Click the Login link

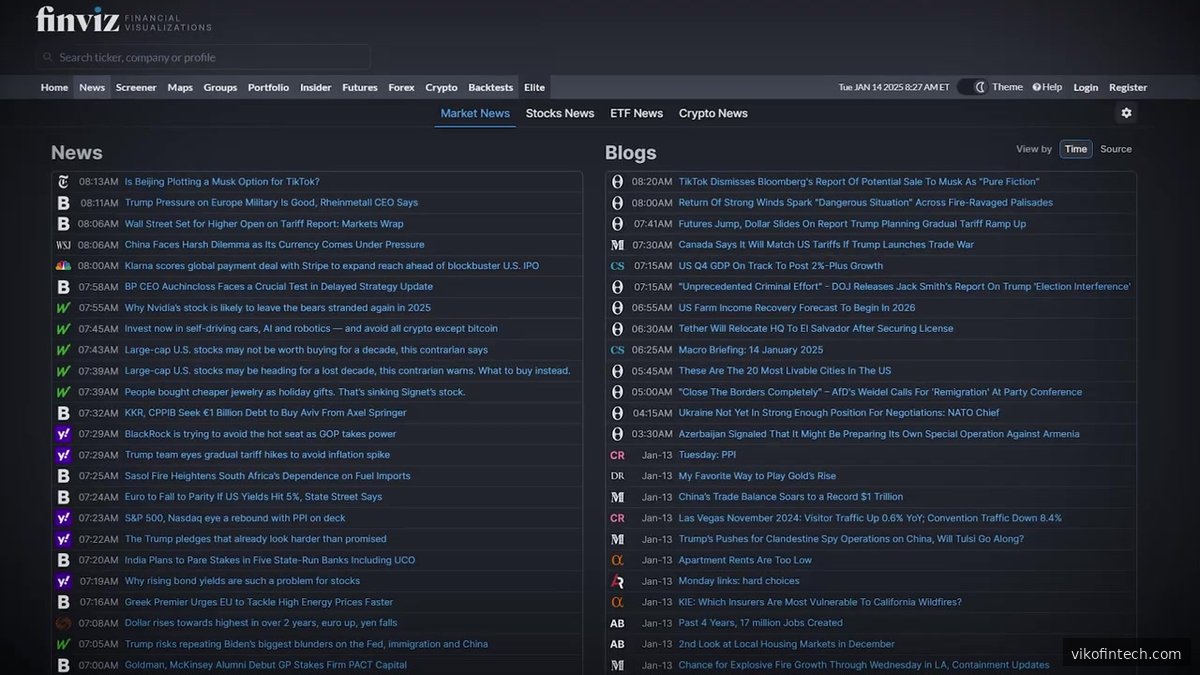click(1085, 87)
